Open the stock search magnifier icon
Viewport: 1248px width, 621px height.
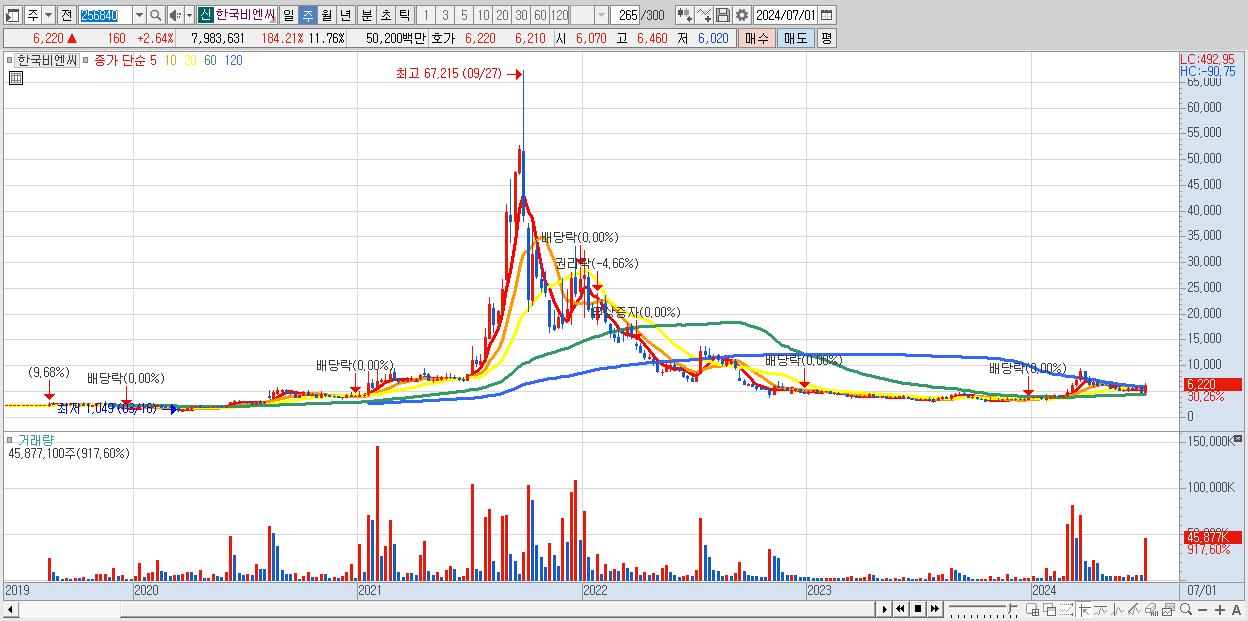(155, 15)
